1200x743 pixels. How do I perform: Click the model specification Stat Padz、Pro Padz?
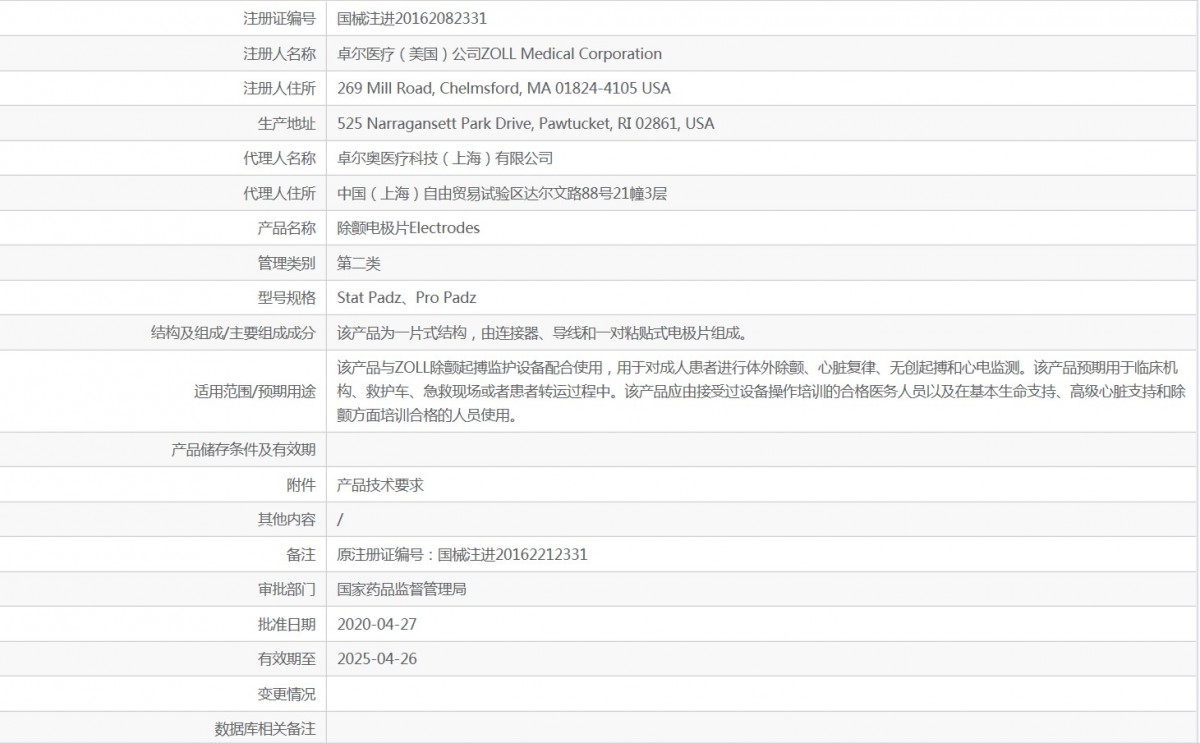(x=407, y=298)
